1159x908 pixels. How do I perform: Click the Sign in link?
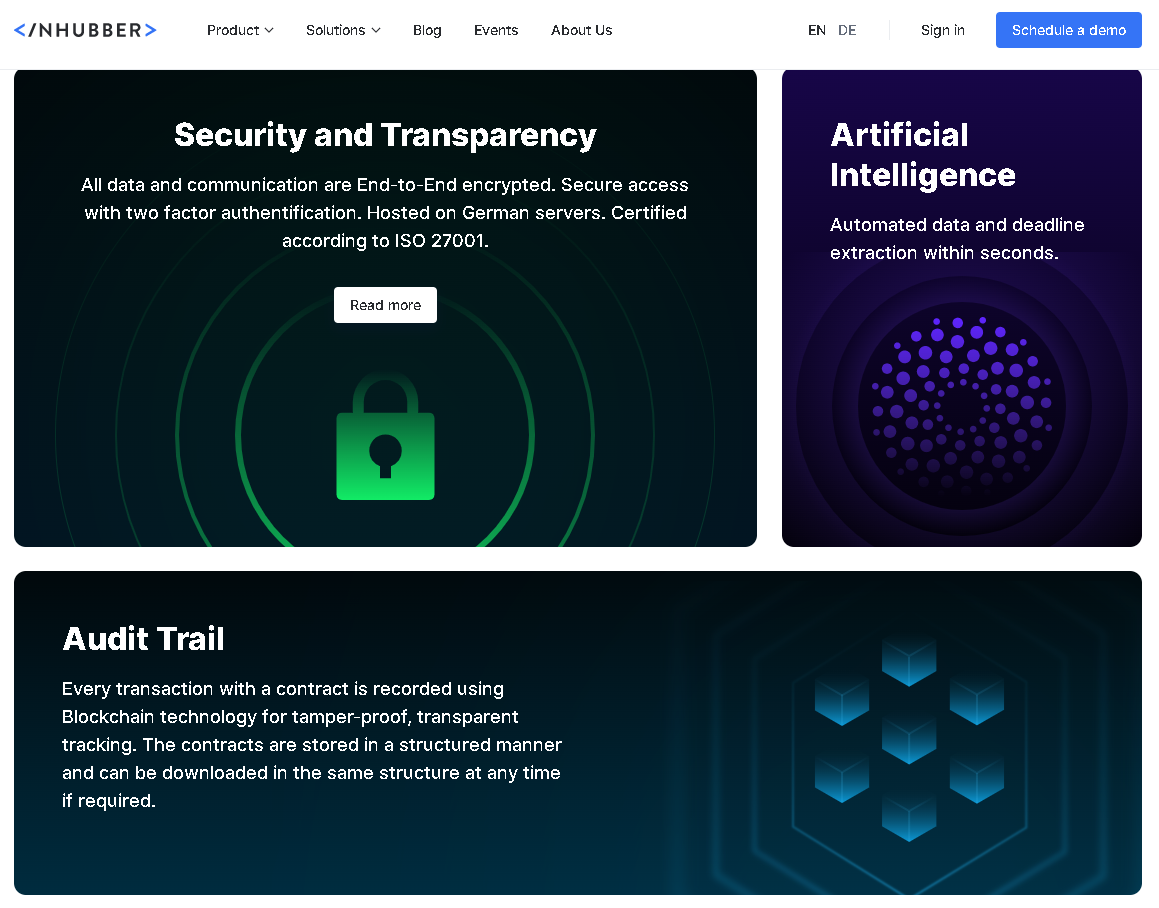point(942,30)
